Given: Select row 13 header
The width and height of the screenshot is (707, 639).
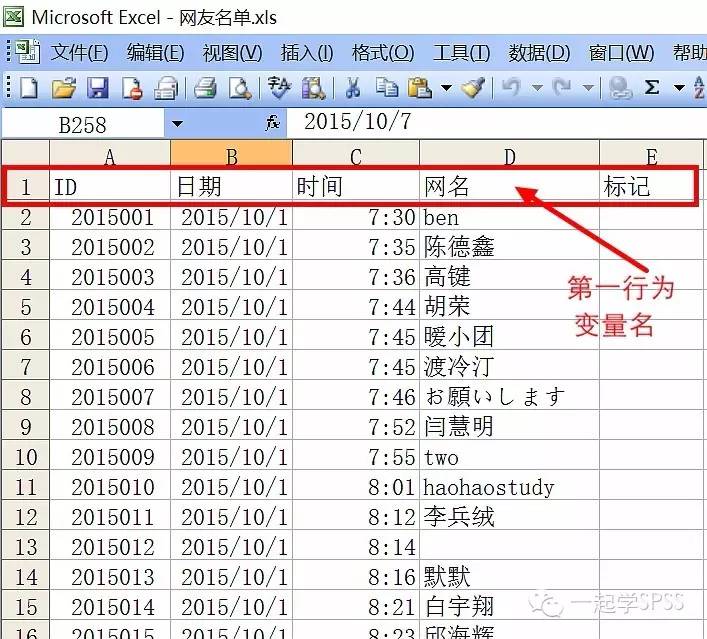Looking at the screenshot, I should pyautogui.click(x=26, y=547).
